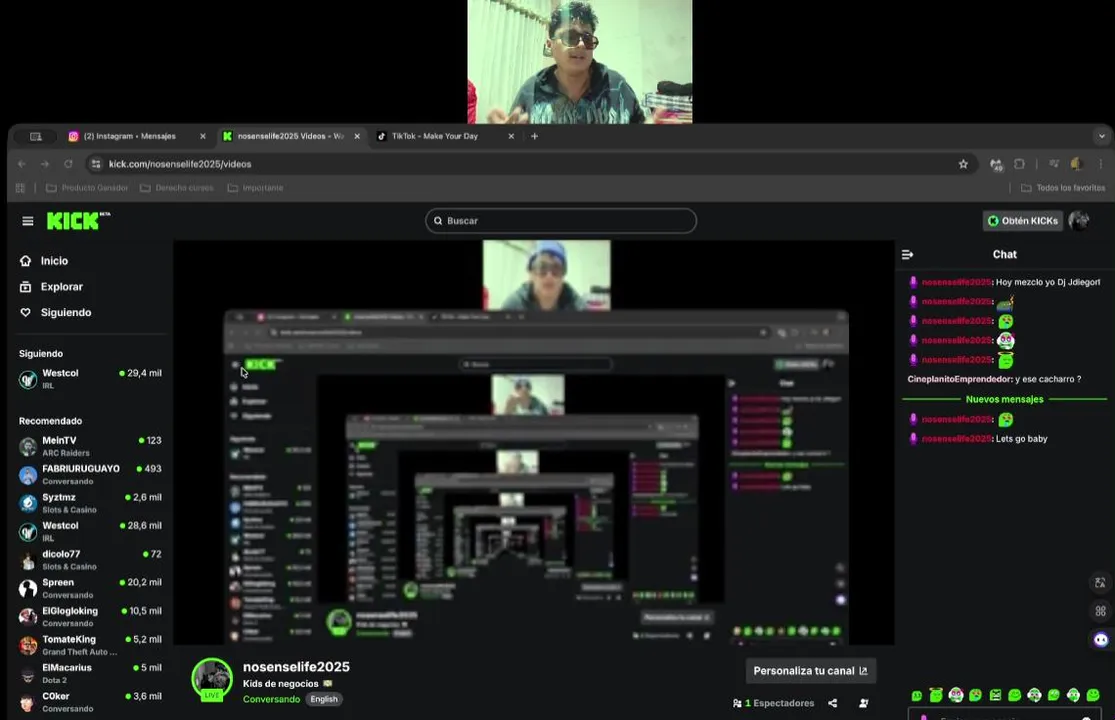This screenshot has width=1115, height=720.
Task: Click the Obtén KICKs button
Action: pos(1023,220)
